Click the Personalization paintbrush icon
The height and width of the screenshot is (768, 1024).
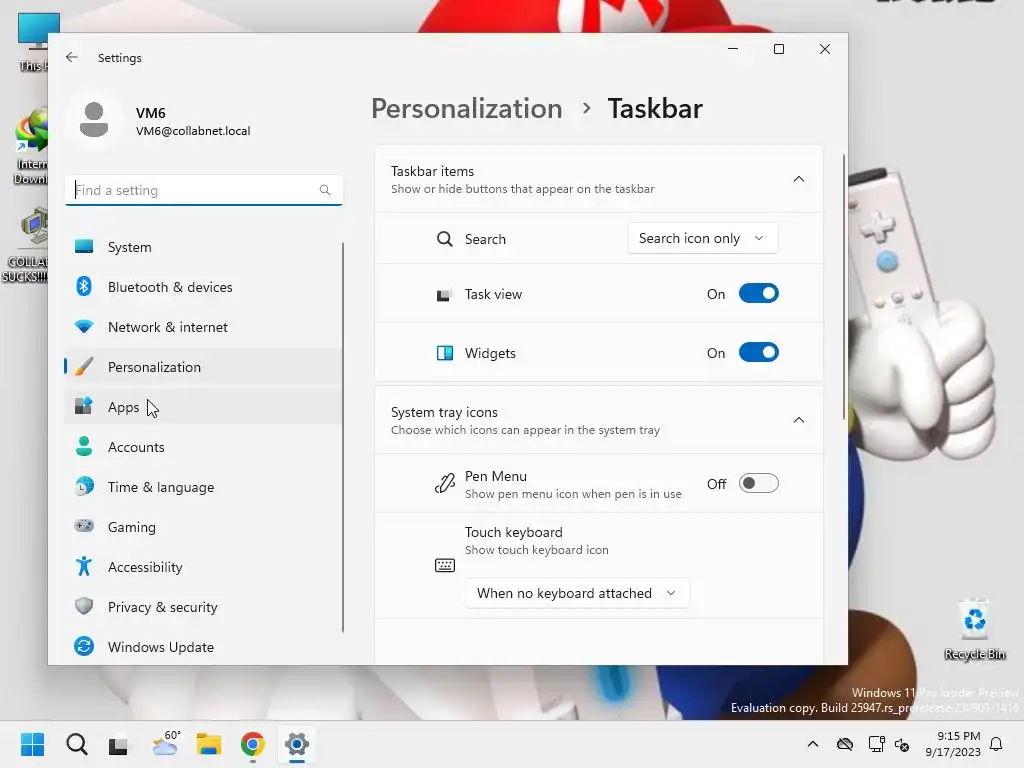pyautogui.click(x=84, y=366)
